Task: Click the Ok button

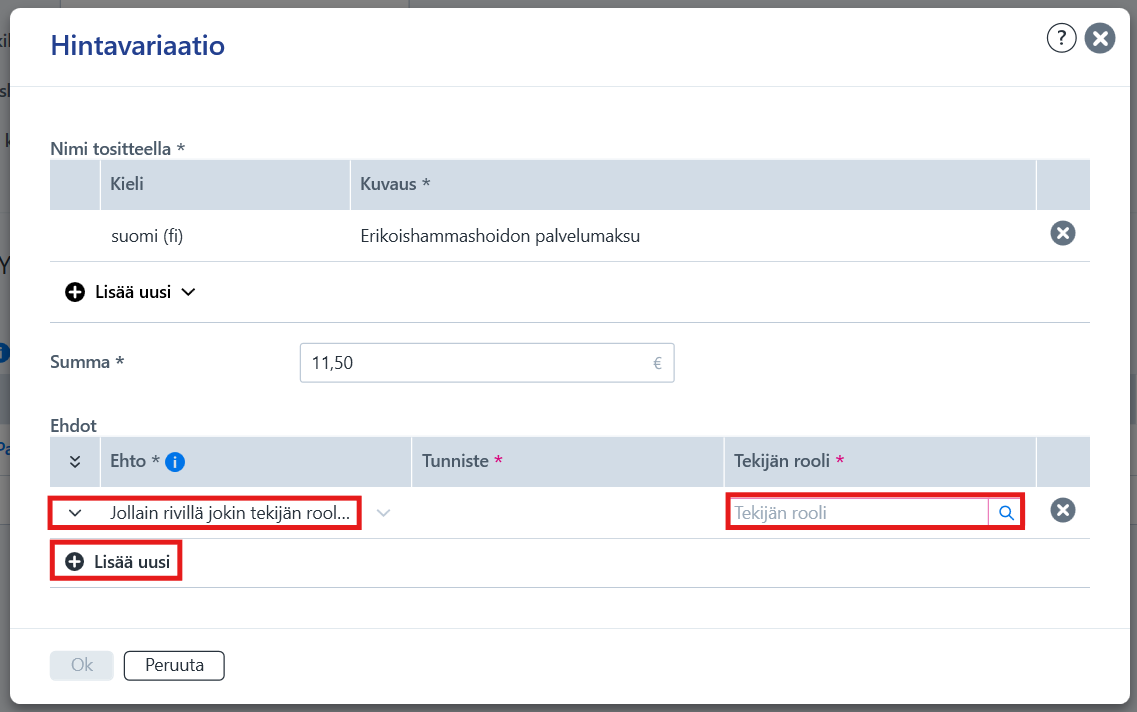Action: tap(82, 665)
